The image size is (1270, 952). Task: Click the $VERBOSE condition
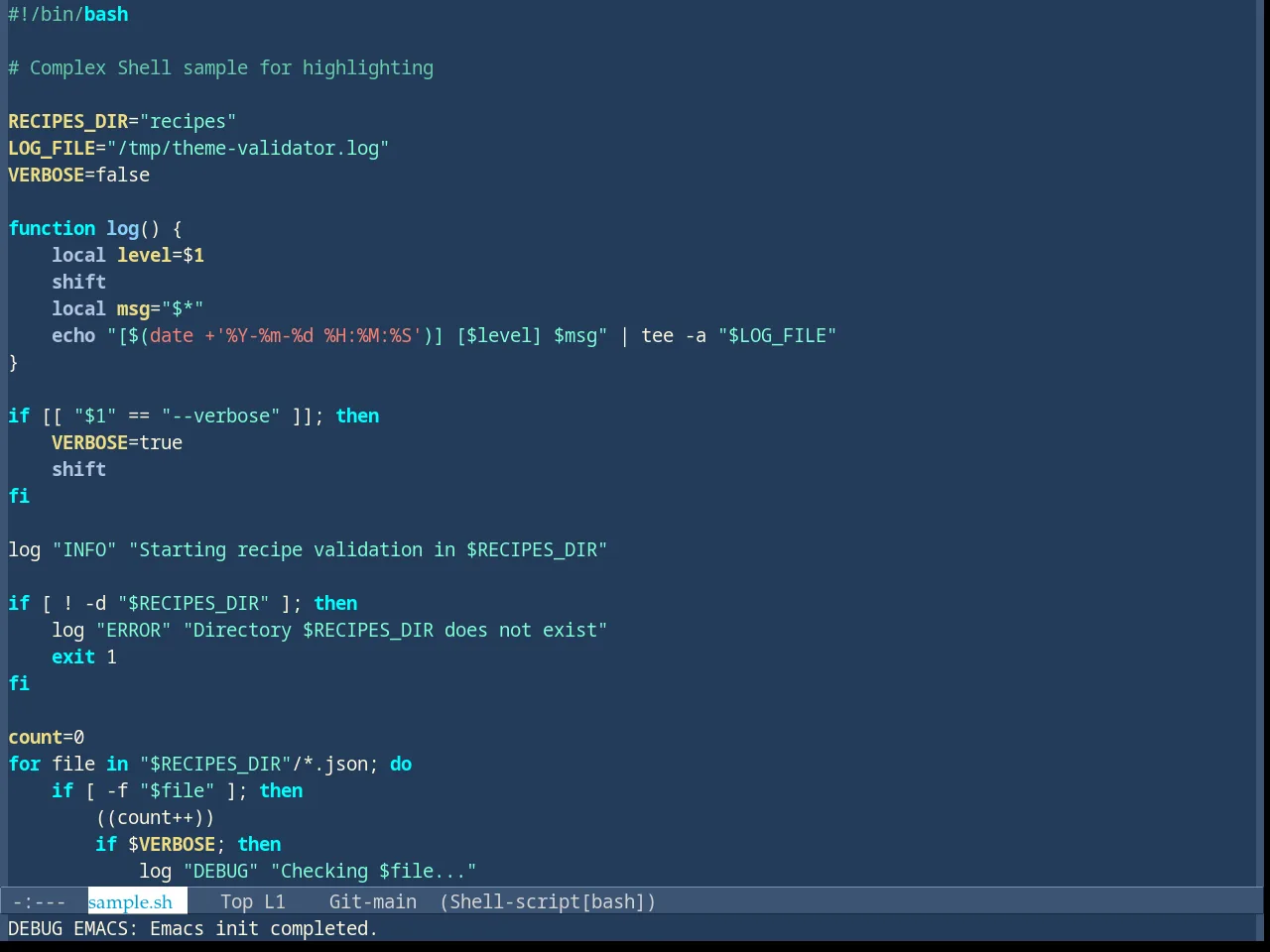coord(172,844)
